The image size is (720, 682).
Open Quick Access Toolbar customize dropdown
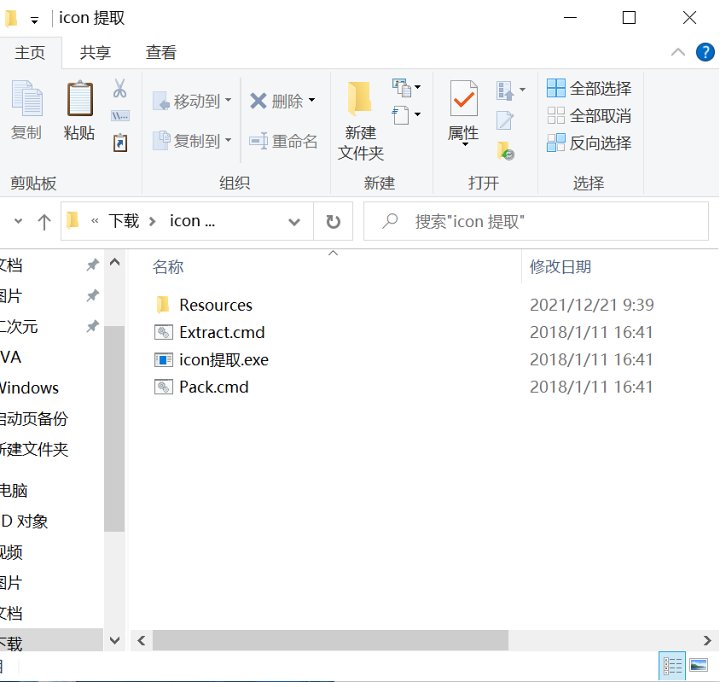(34, 20)
